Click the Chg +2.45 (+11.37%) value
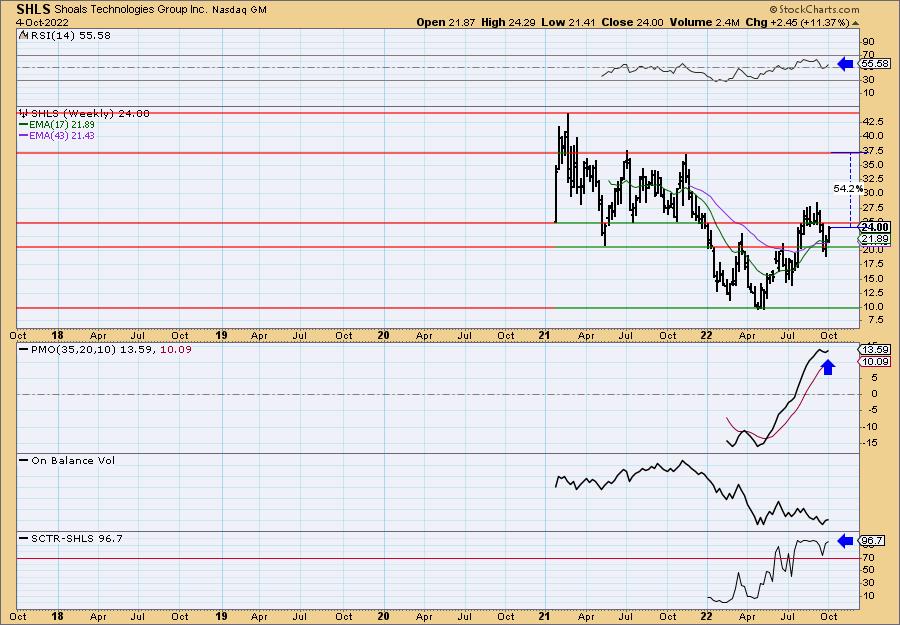 pyautogui.click(x=798, y=22)
